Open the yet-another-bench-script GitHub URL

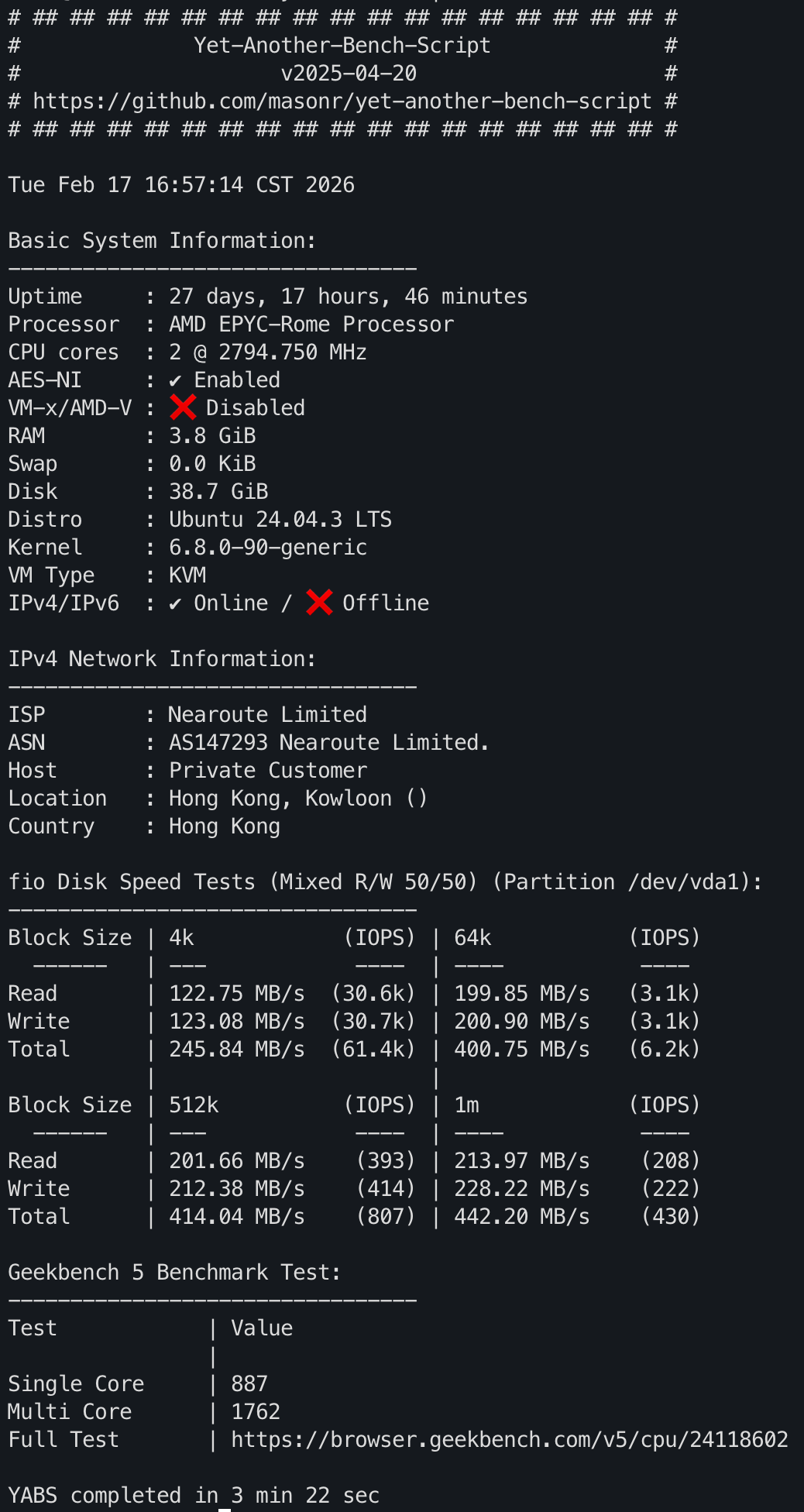coord(342,101)
